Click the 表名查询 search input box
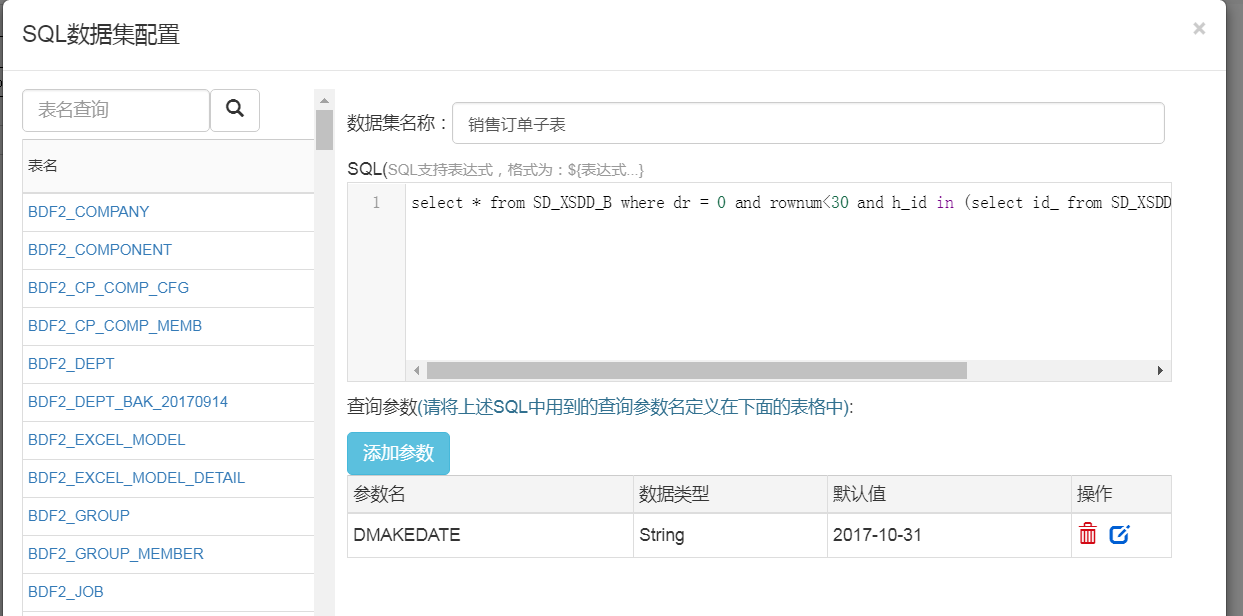The height and width of the screenshot is (616, 1243). point(115,110)
